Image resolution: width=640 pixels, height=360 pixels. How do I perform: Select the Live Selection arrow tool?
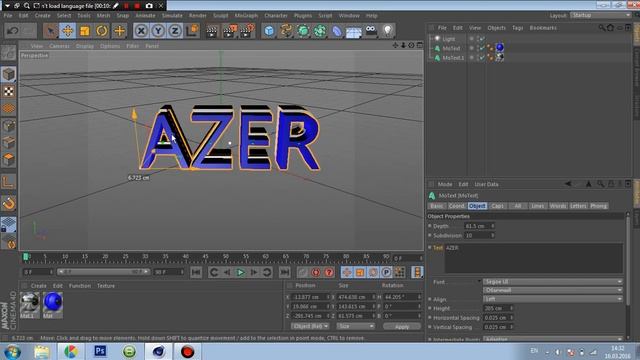pyautogui.click(x=51, y=31)
